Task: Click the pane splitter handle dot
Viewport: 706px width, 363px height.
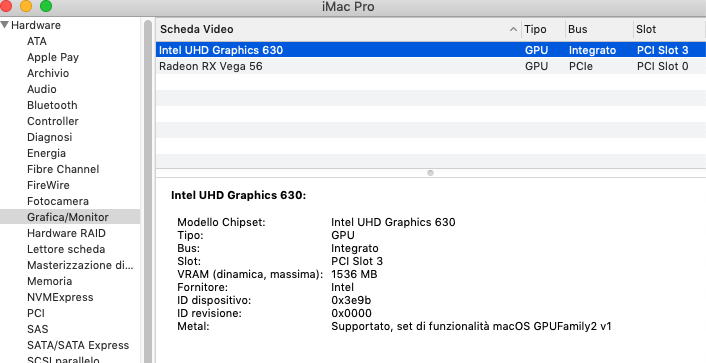Action: tap(430, 173)
